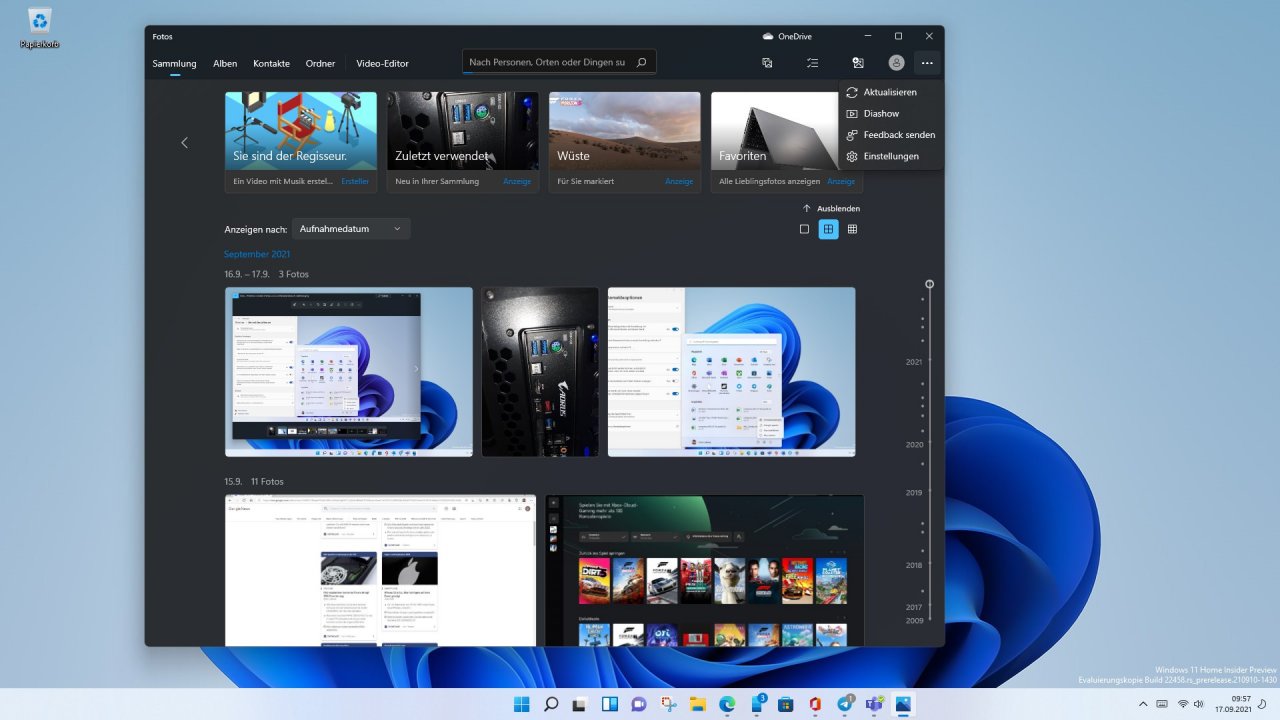This screenshot has height=720, width=1280.
Task: Launch the Snipping Tool from the taskbar
Action: pos(668,704)
